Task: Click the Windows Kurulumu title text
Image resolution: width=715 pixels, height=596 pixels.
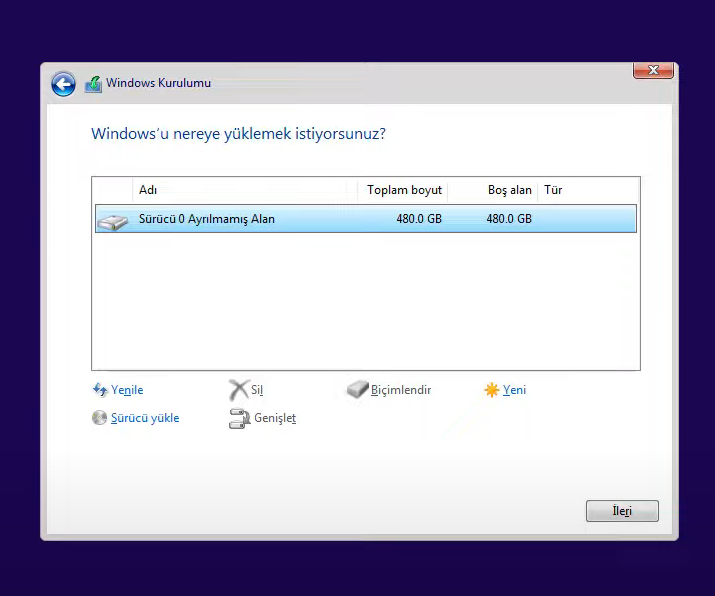Action: tap(159, 83)
